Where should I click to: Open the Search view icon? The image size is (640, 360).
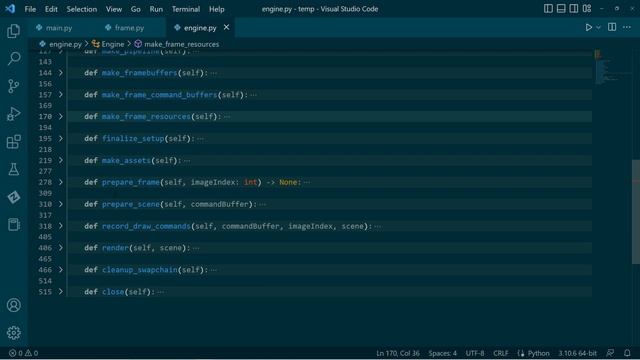coord(13,58)
